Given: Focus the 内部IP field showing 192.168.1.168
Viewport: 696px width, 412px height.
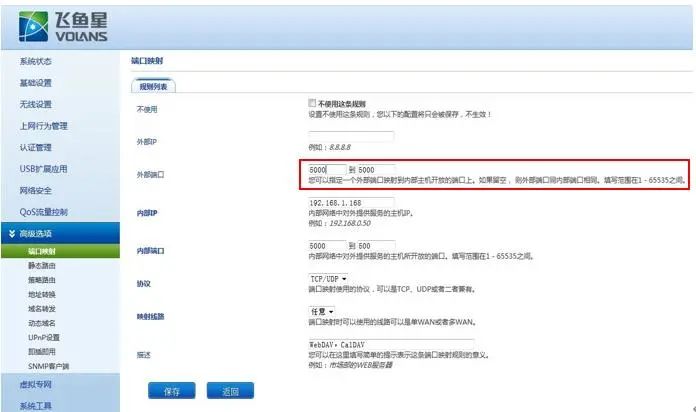Looking at the screenshot, I should [351, 203].
